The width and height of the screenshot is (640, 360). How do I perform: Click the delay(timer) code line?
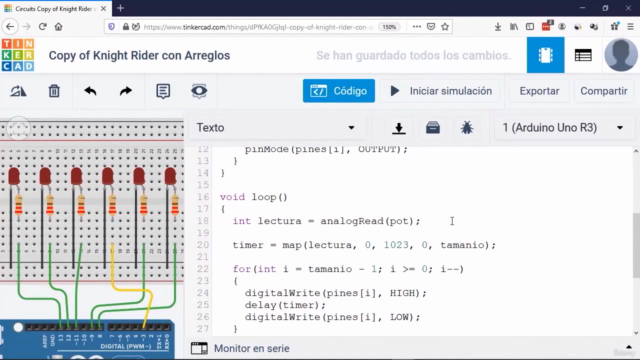pyautogui.click(x=285, y=305)
